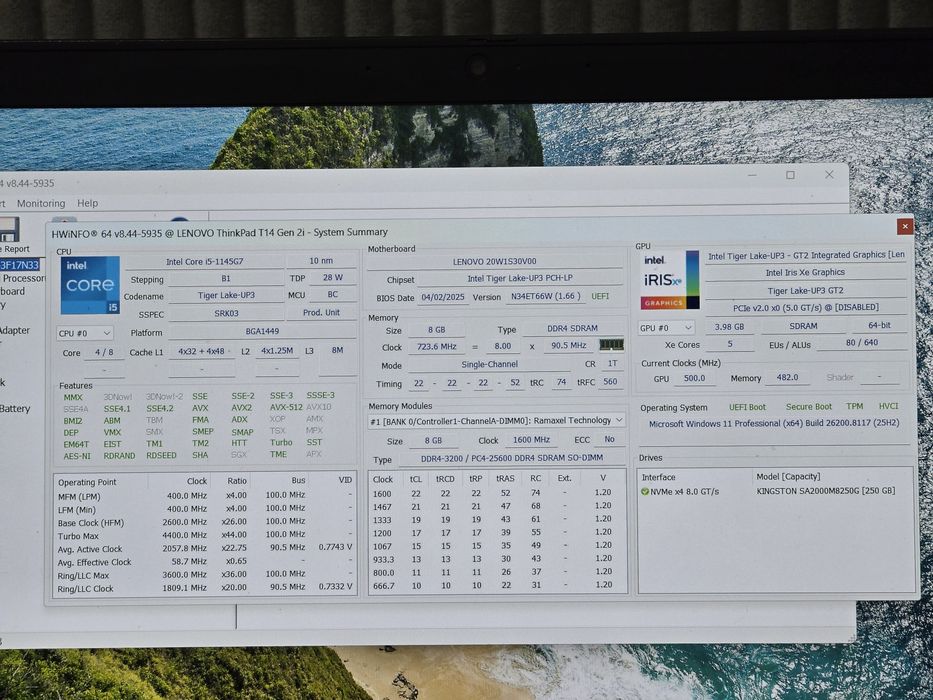Click the module Clock value 1600 MHz

(531, 440)
